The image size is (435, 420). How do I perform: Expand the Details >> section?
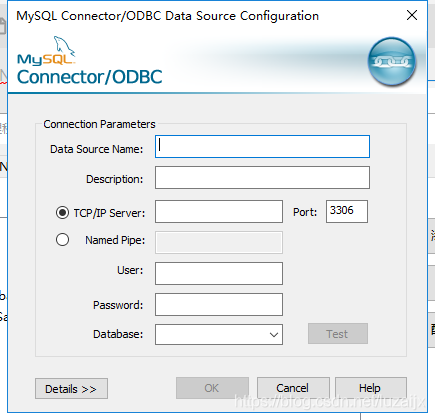click(71, 388)
